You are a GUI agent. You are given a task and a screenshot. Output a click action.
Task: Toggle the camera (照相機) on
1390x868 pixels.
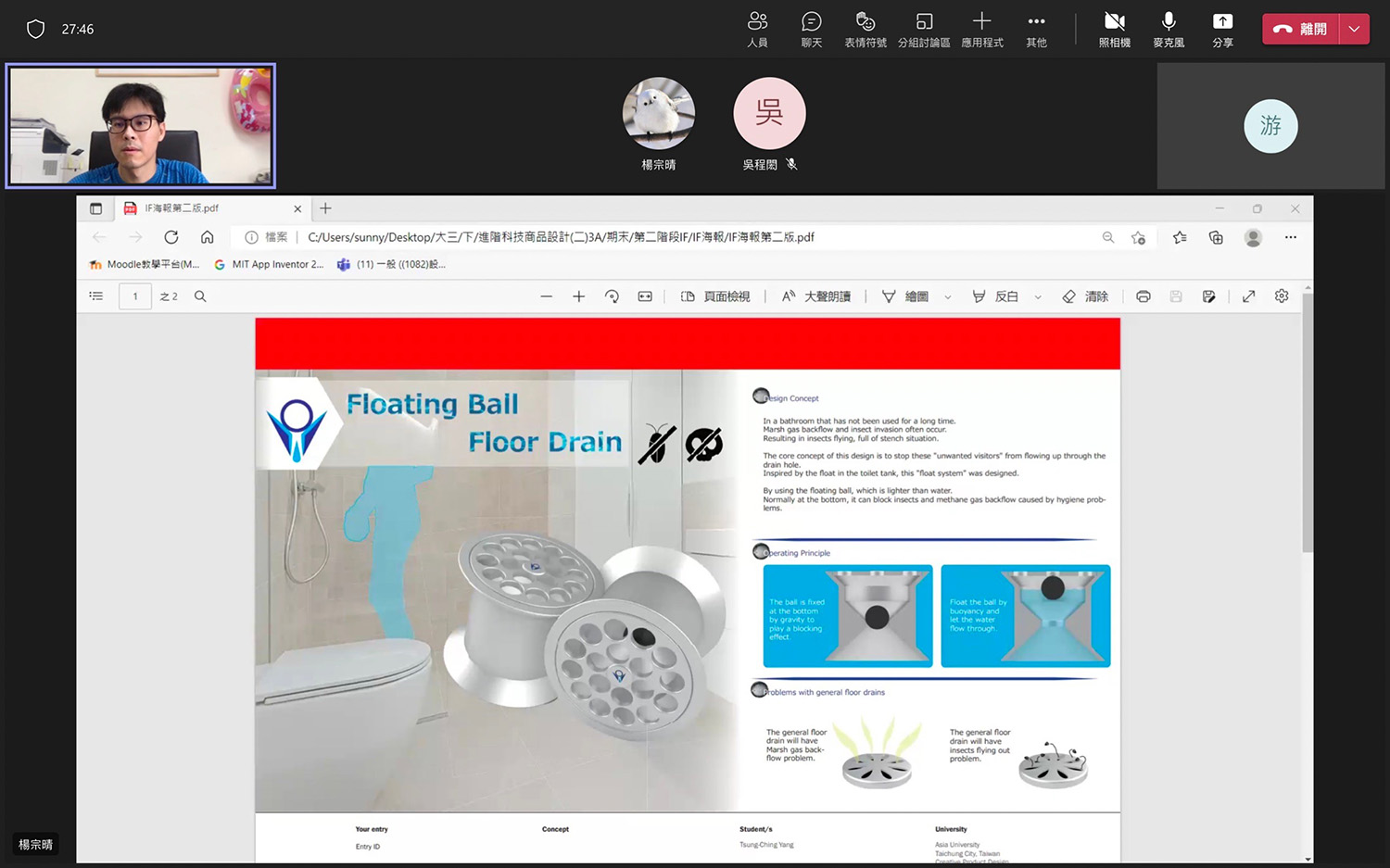(x=1114, y=29)
